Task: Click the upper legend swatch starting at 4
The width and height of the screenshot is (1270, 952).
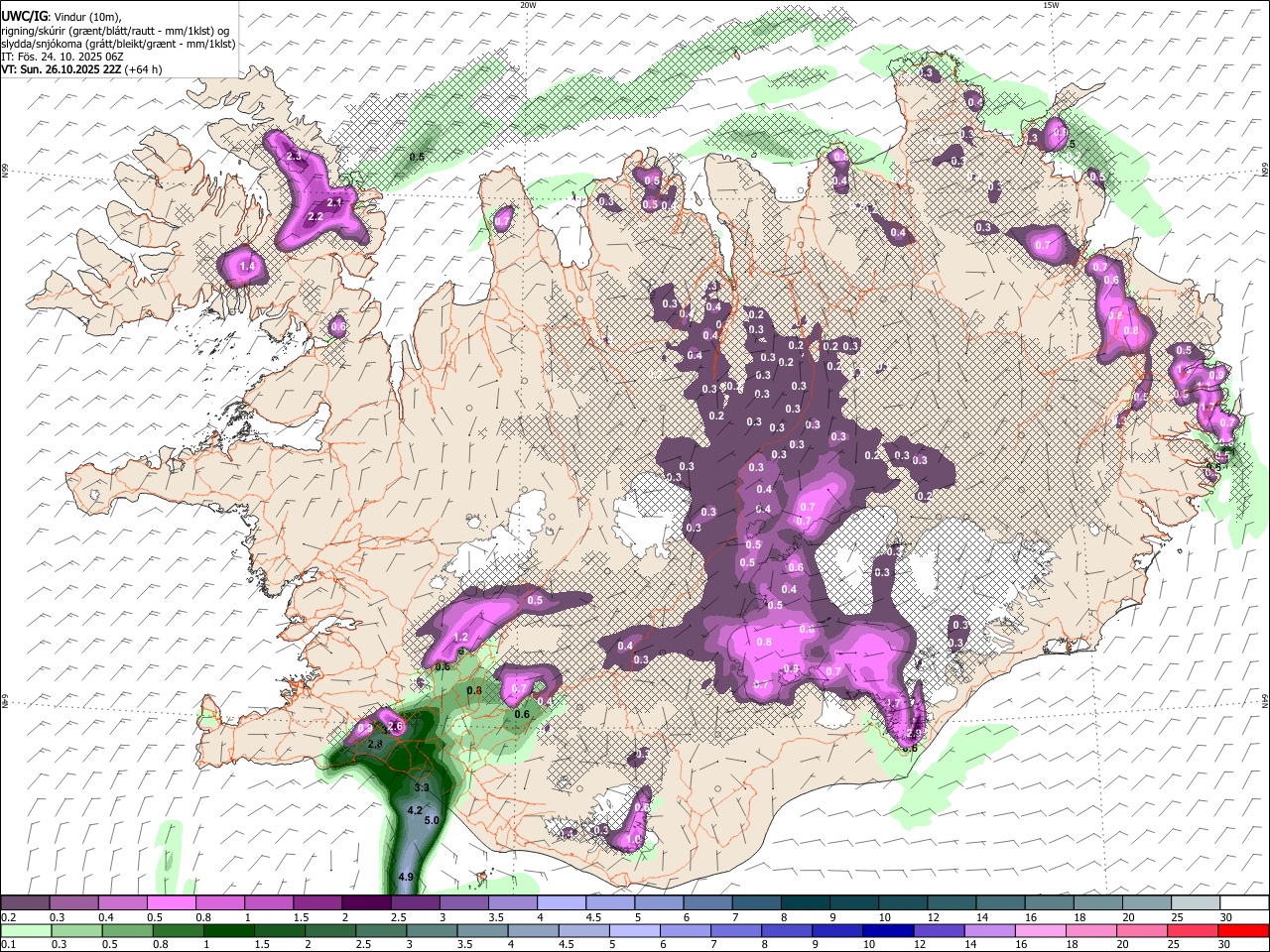Action: pyautogui.click(x=562, y=903)
